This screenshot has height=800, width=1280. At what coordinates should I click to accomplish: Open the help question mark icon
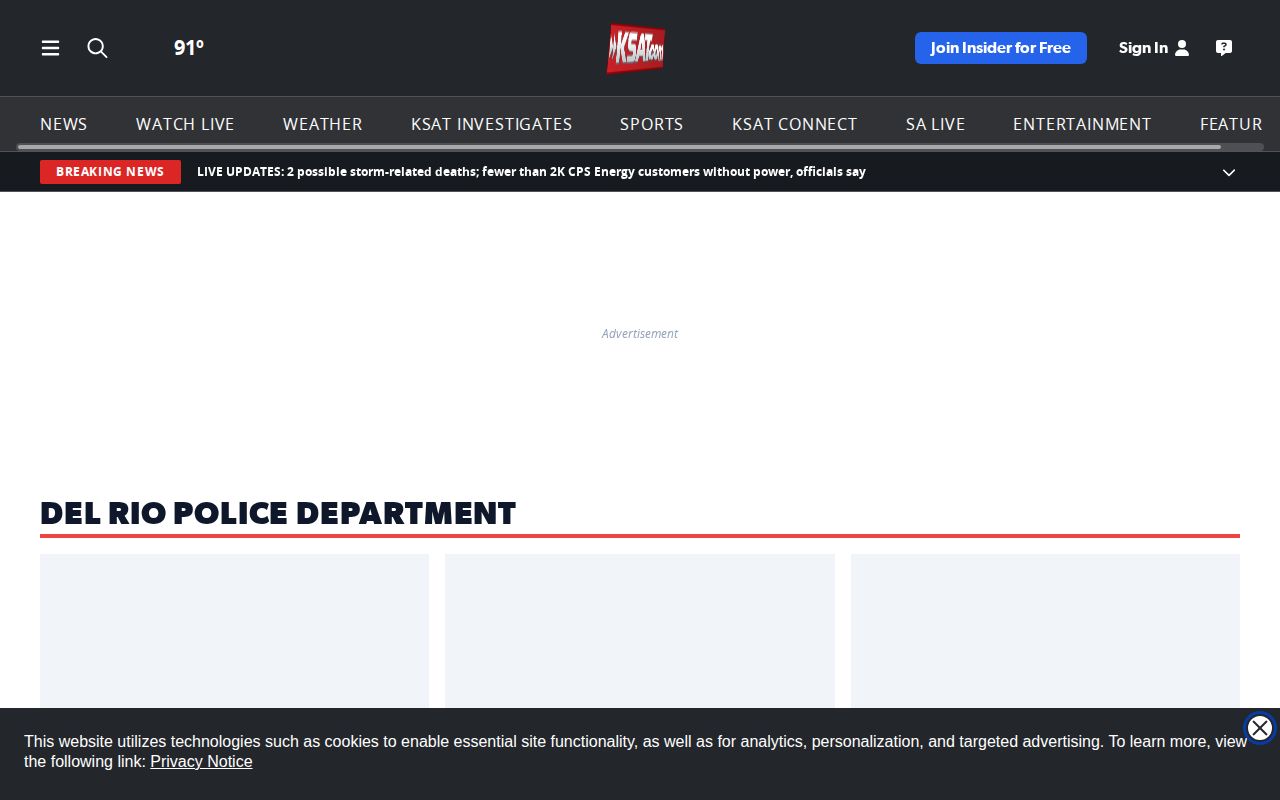pos(1223,48)
